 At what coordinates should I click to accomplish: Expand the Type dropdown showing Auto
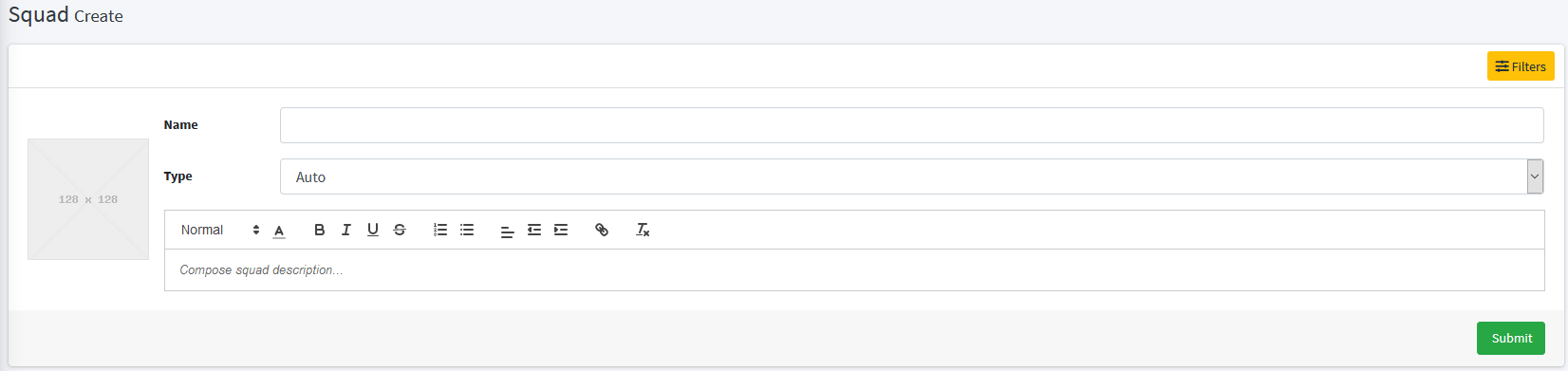pos(911,176)
